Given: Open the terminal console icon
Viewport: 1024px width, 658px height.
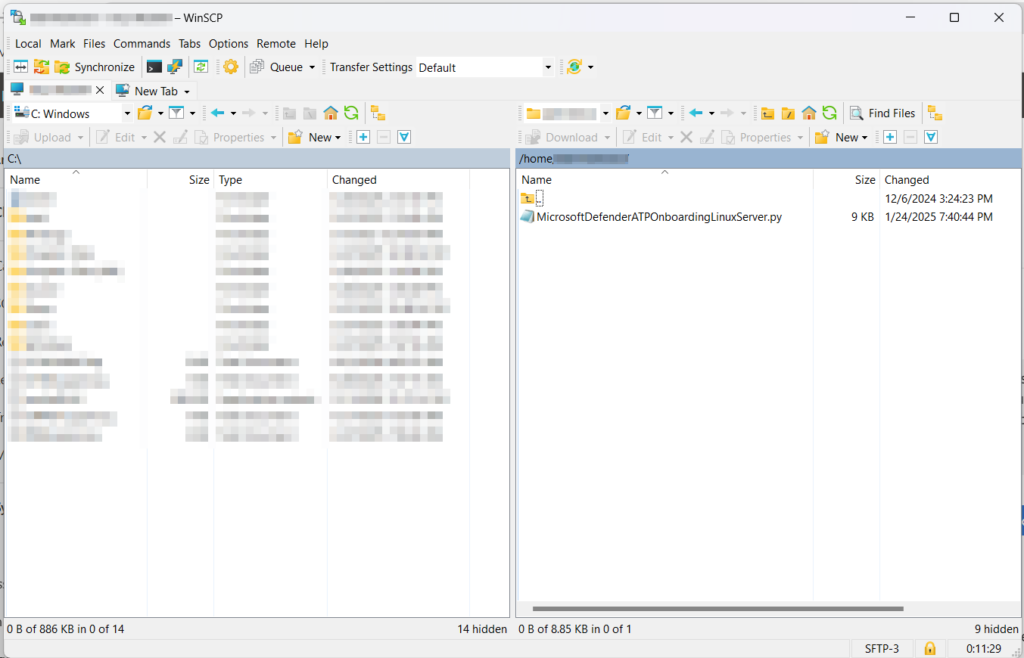Looking at the screenshot, I should pos(154,67).
